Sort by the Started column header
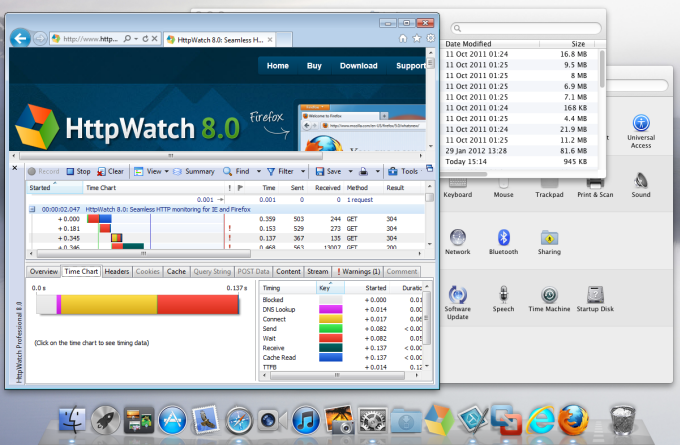This screenshot has height=445, width=680. (x=55, y=187)
